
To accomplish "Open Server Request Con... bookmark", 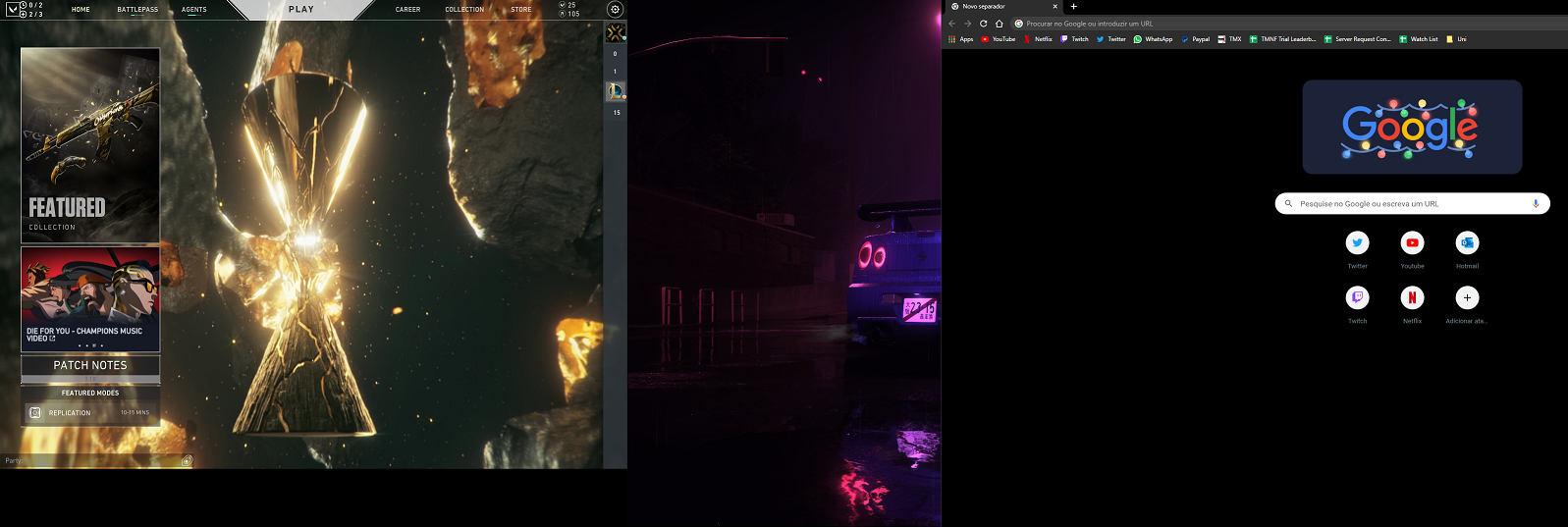I will click(1357, 39).
